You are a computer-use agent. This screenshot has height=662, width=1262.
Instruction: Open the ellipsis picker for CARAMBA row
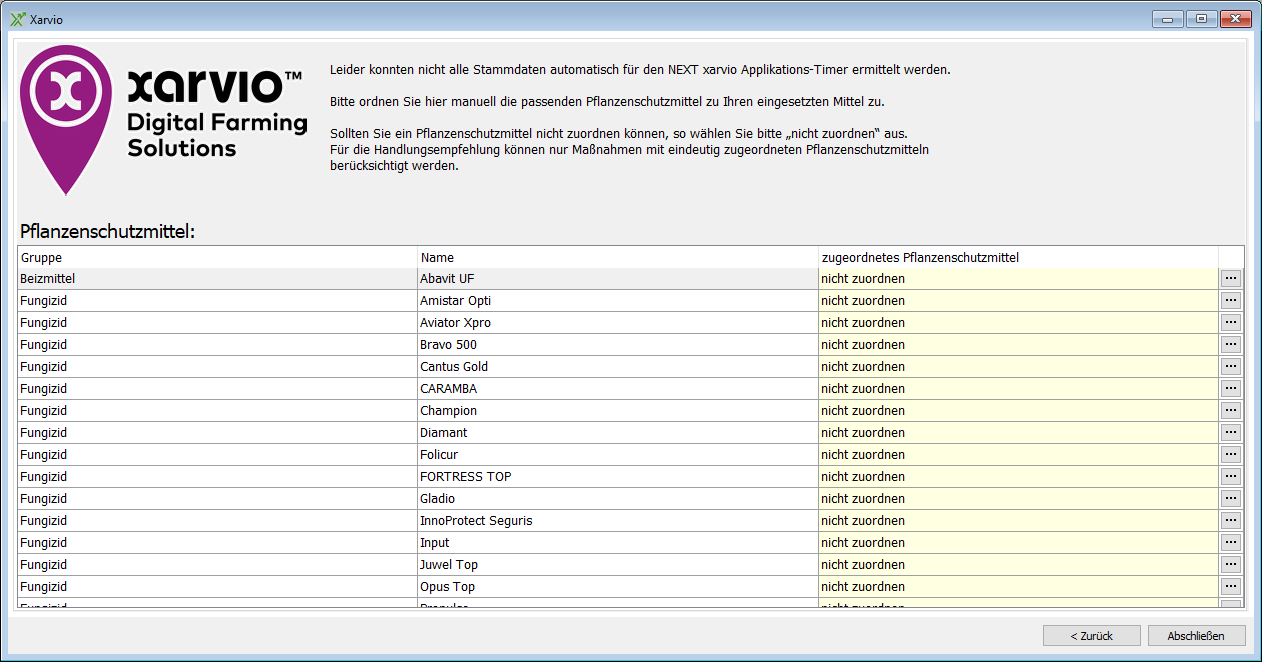tap(1230, 388)
